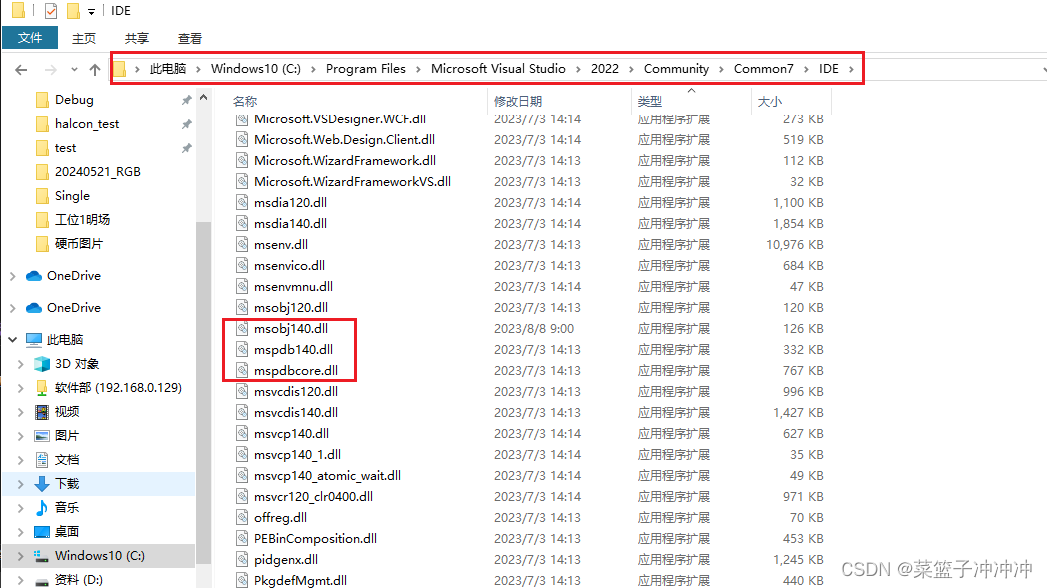Select Microsoft.Web.Design.Client.dll file name
Screen dimensions: 1047x588
pos(345,139)
